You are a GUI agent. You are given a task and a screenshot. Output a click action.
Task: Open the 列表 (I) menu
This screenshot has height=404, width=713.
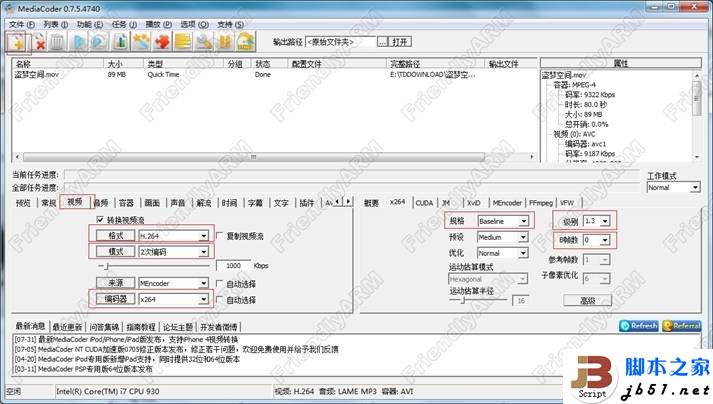click(x=55, y=24)
